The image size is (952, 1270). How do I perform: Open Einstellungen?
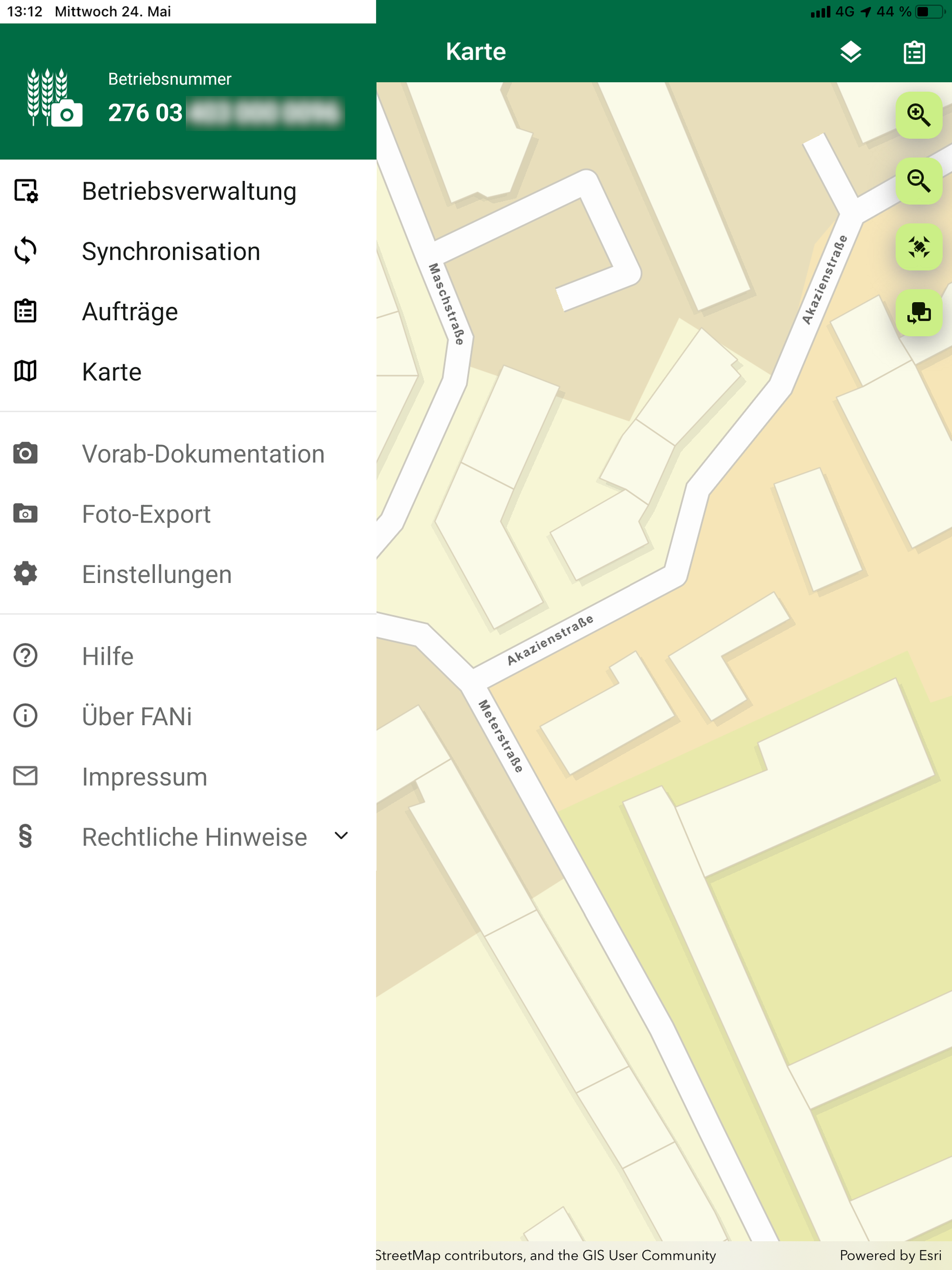[188, 575]
